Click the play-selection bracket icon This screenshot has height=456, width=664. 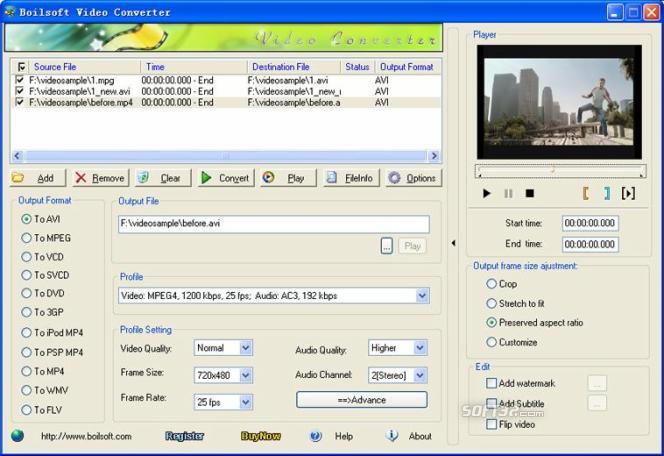click(628, 193)
